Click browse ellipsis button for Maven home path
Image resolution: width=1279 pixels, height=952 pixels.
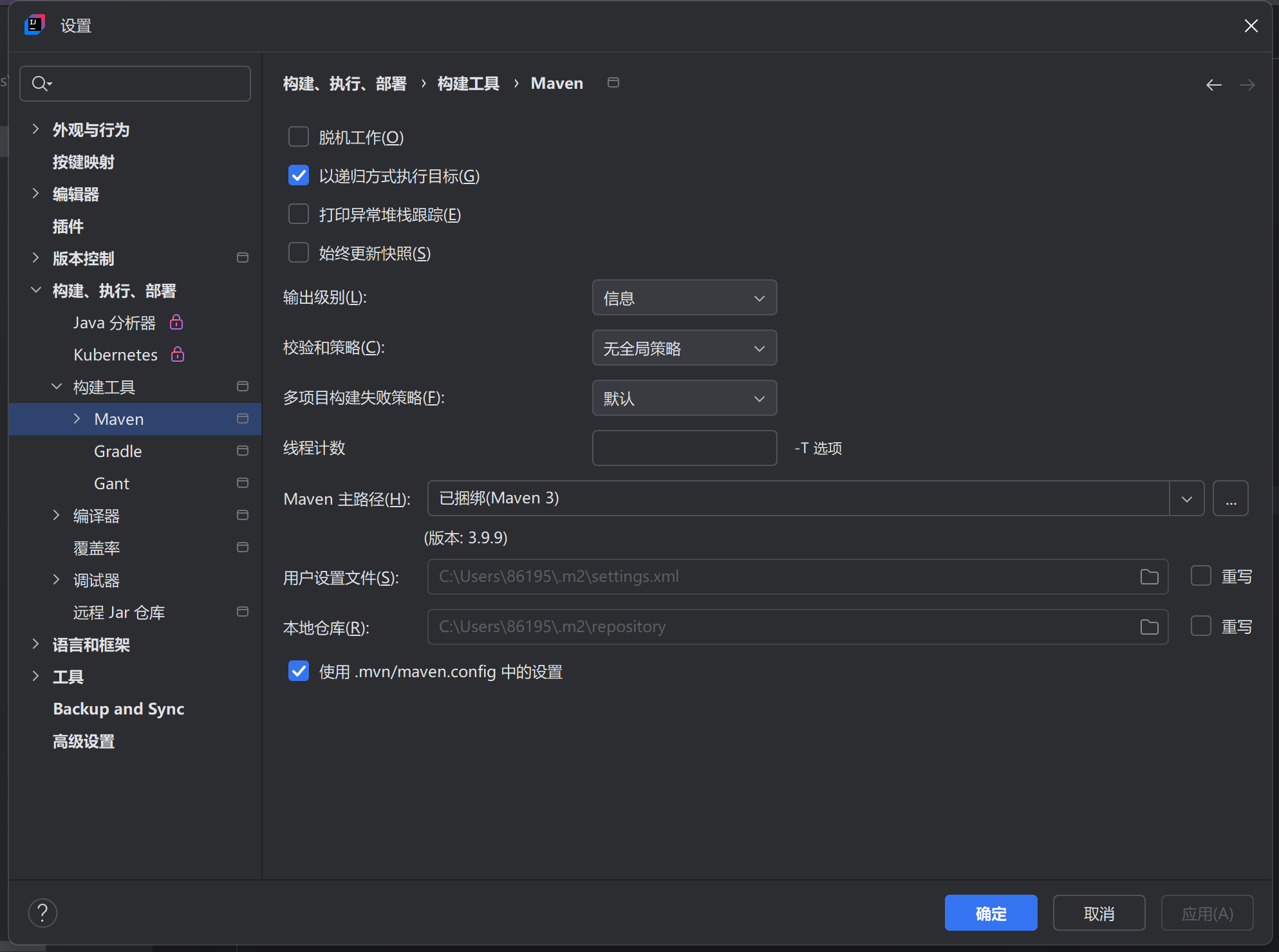tap(1230, 498)
